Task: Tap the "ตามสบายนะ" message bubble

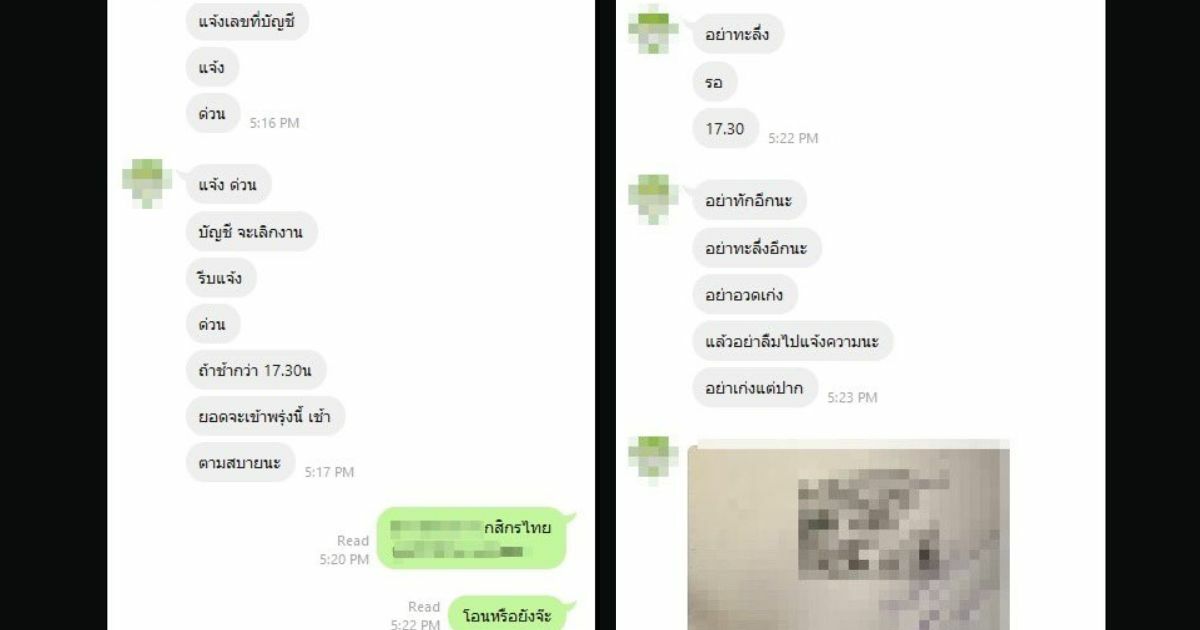Action: [240, 462]
